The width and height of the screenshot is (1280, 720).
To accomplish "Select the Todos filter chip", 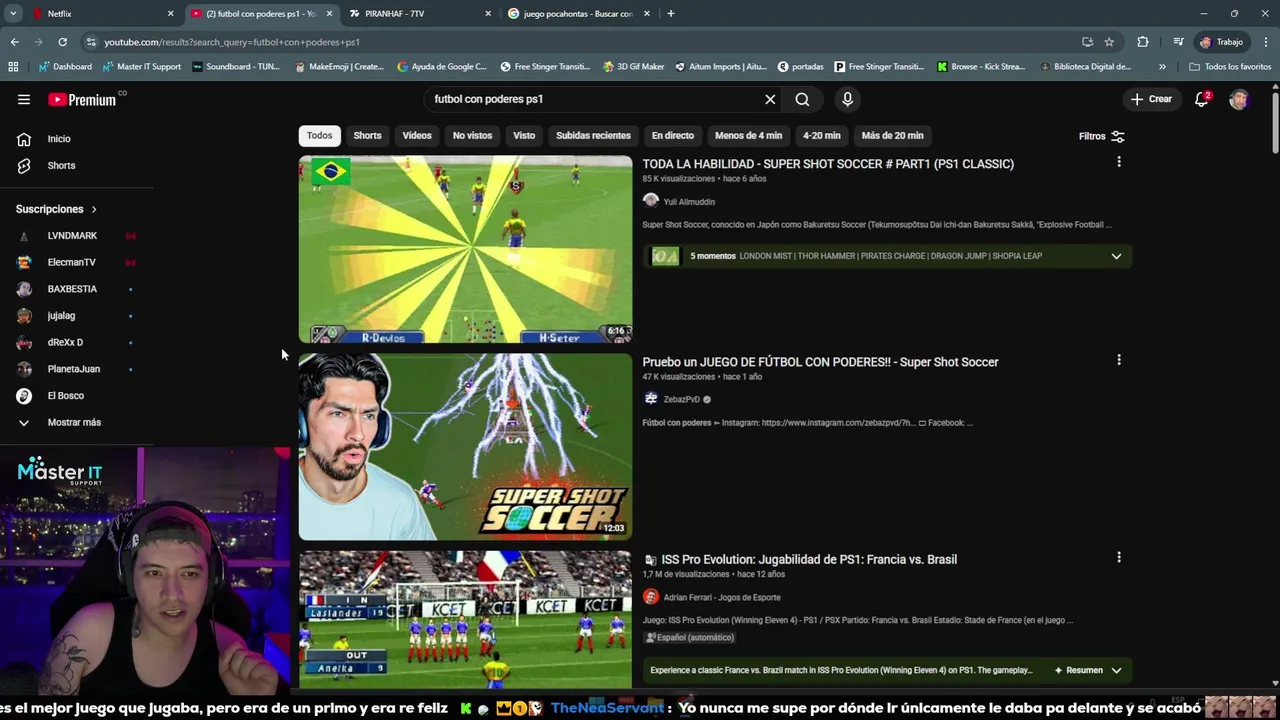I will [x=319, y=135].
